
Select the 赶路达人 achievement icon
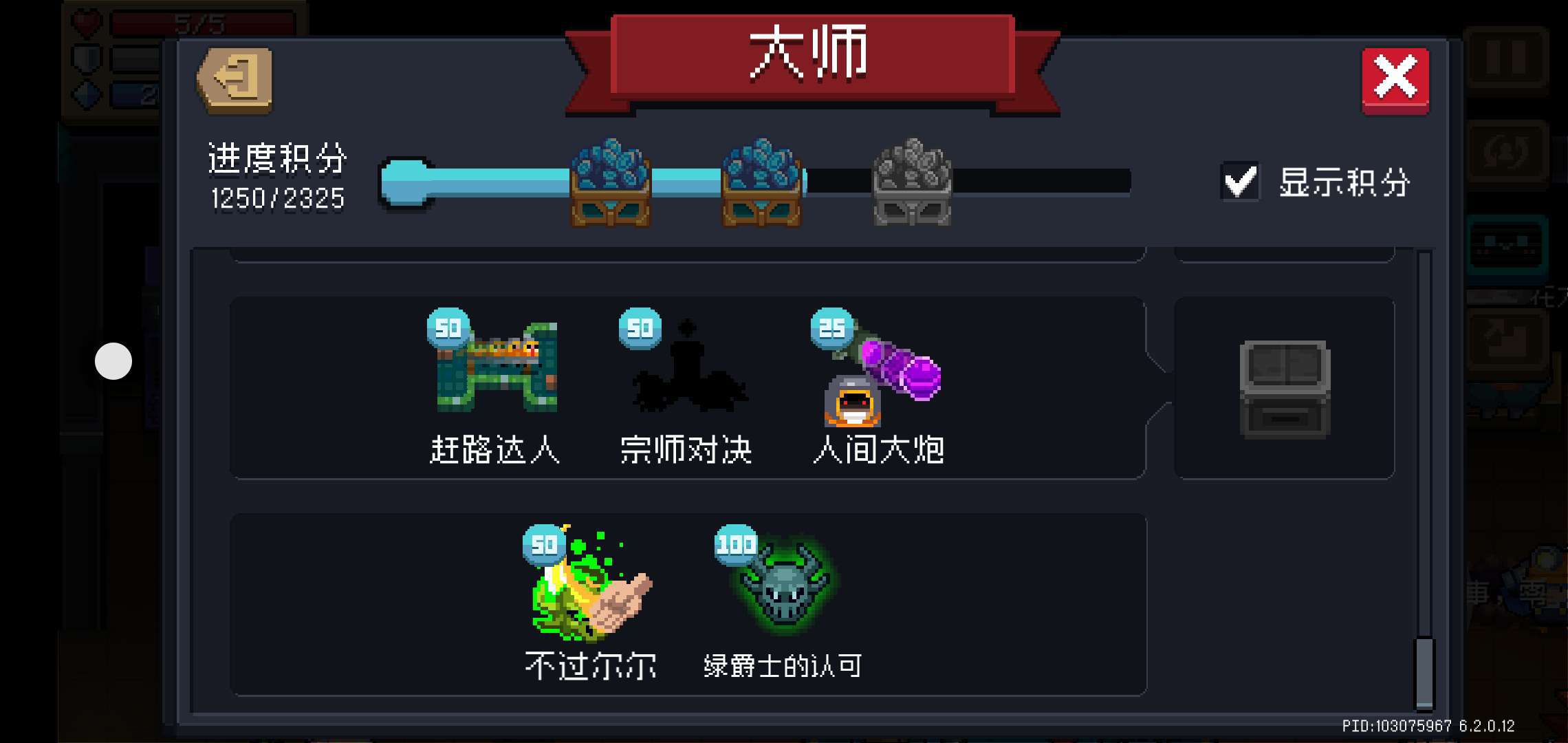point(497,367)
